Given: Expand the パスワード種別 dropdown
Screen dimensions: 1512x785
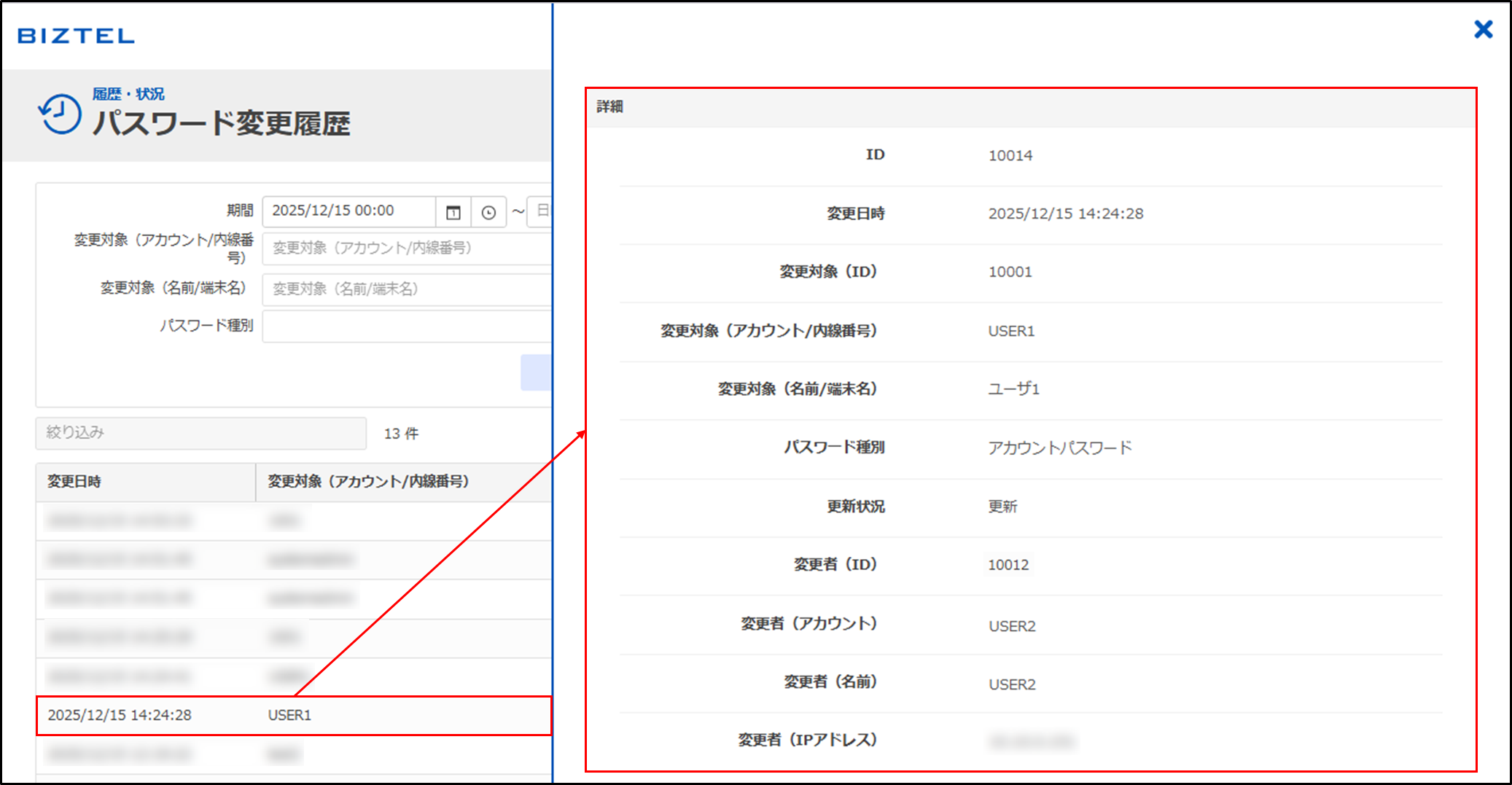Looking at the screenshot, I should tap(407, 327).
